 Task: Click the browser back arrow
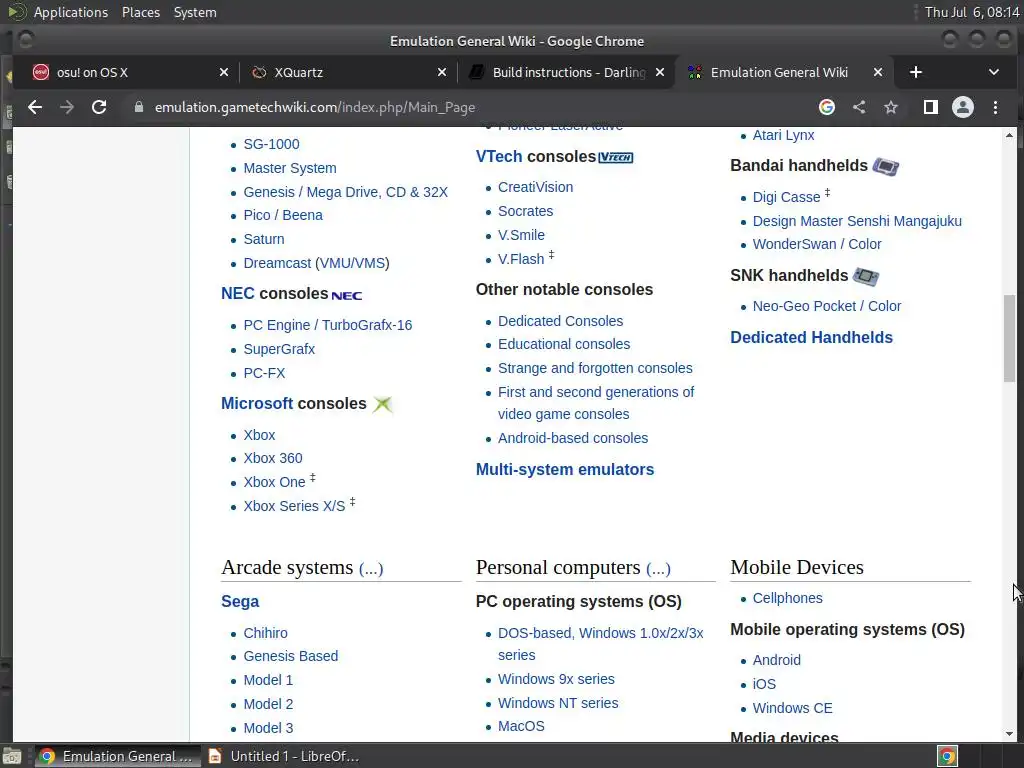pyautogui.click(x=35, y=107)
